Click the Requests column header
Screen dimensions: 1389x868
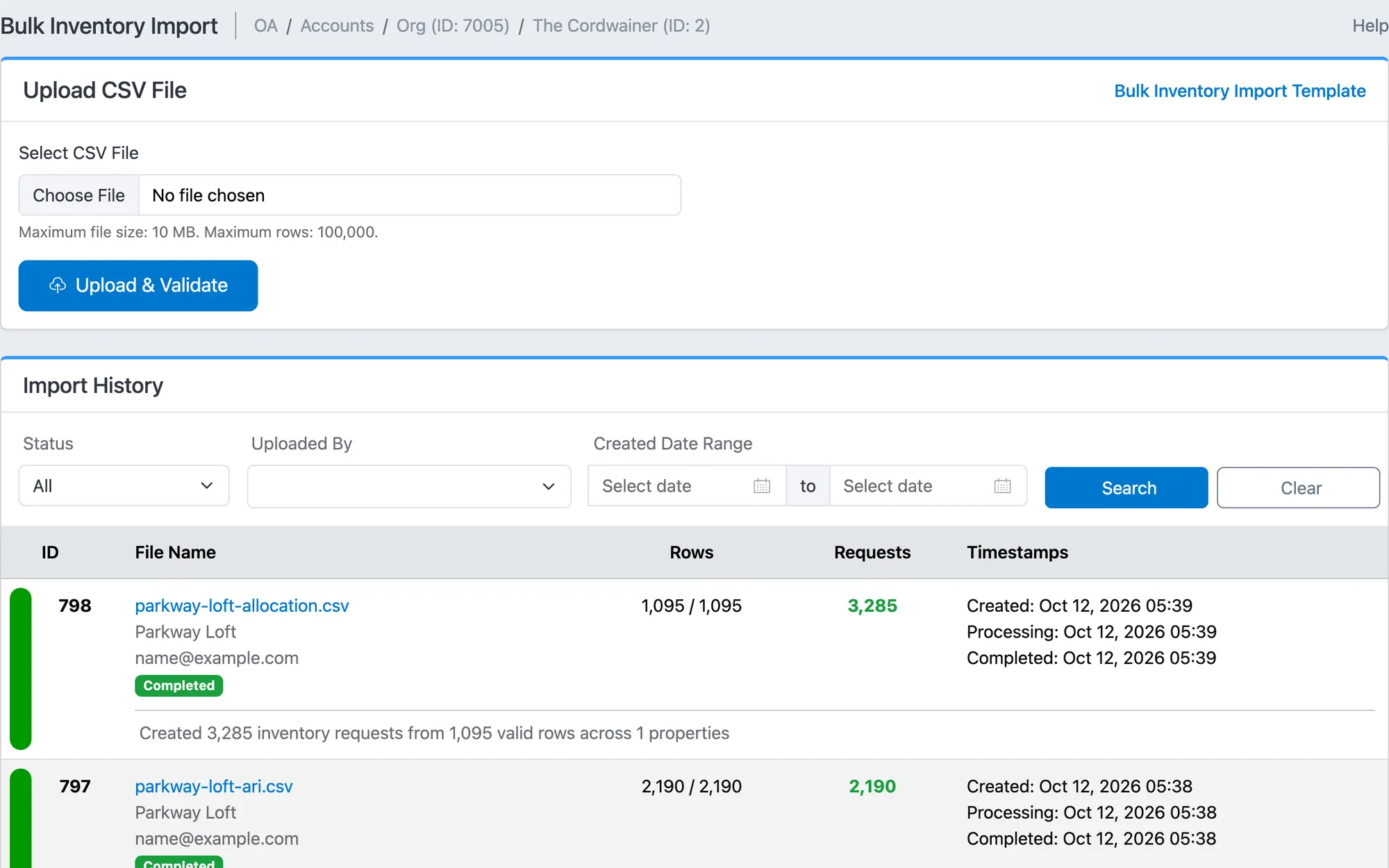872,552
